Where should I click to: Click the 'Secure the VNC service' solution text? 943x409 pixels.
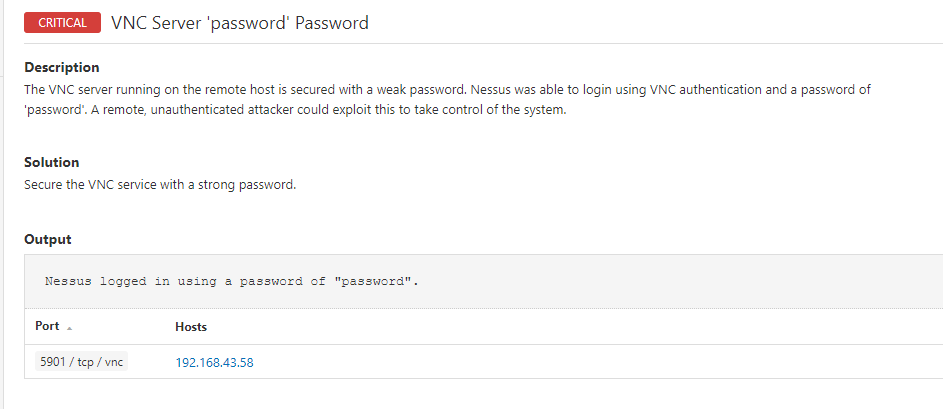160,185
